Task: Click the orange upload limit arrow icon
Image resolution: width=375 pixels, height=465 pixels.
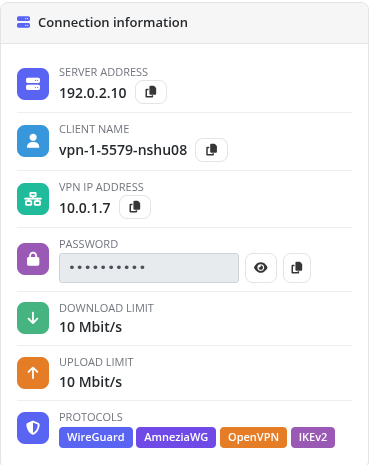Action: 33,373
